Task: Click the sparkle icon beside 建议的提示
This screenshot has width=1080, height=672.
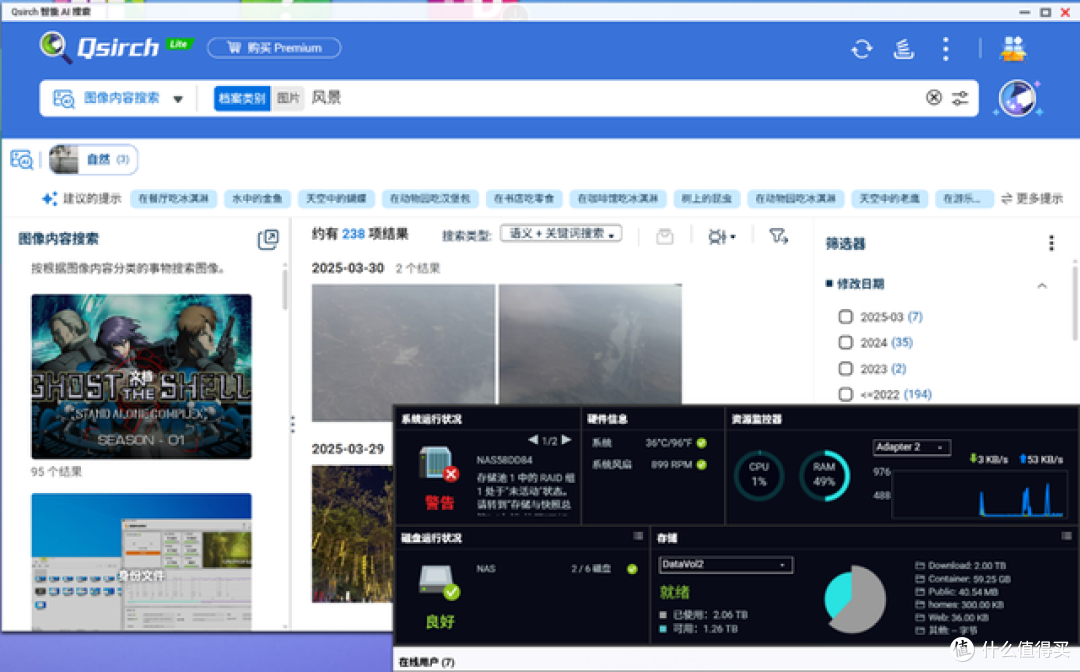Action: tap(50, 198)
